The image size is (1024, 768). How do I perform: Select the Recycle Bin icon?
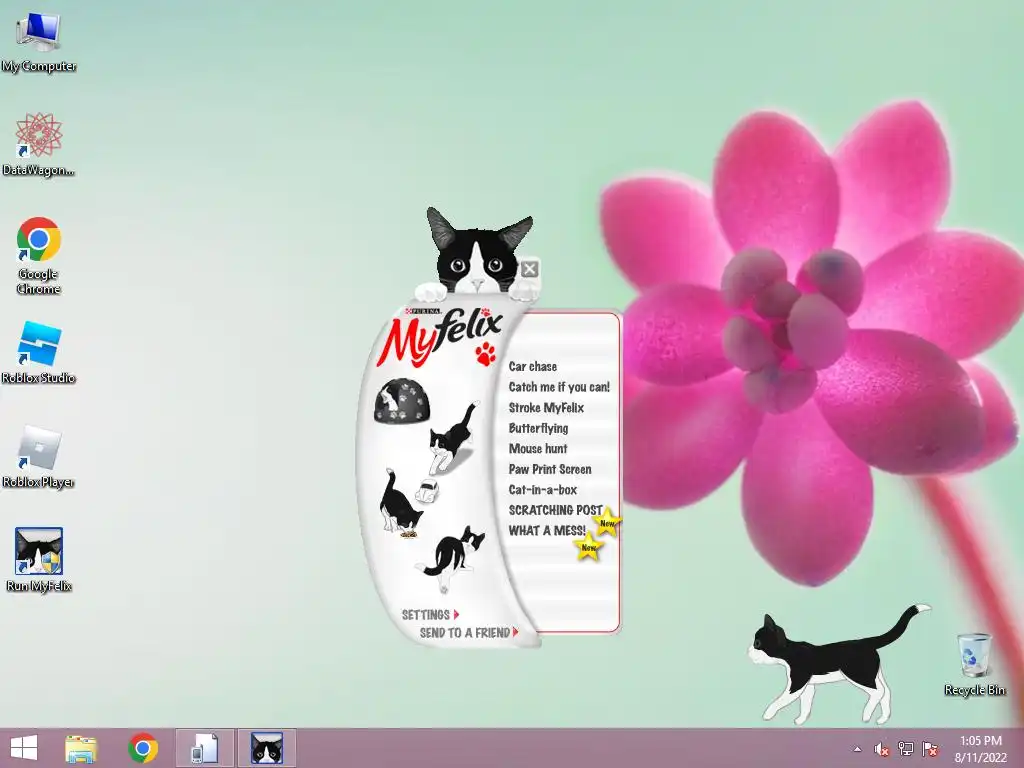(x=974, y=664)
